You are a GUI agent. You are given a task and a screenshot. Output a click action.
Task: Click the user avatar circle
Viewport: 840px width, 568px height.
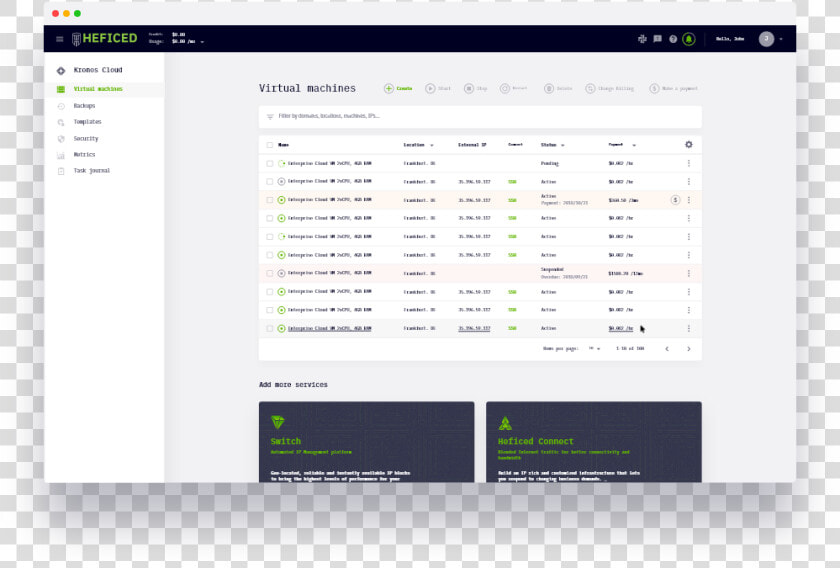pyautogui.click(x=766, y=39)
